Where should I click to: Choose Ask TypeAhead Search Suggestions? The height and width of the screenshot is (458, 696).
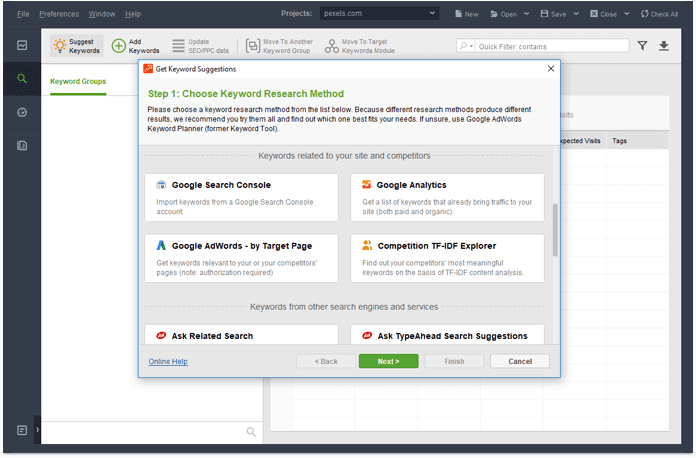447,335
